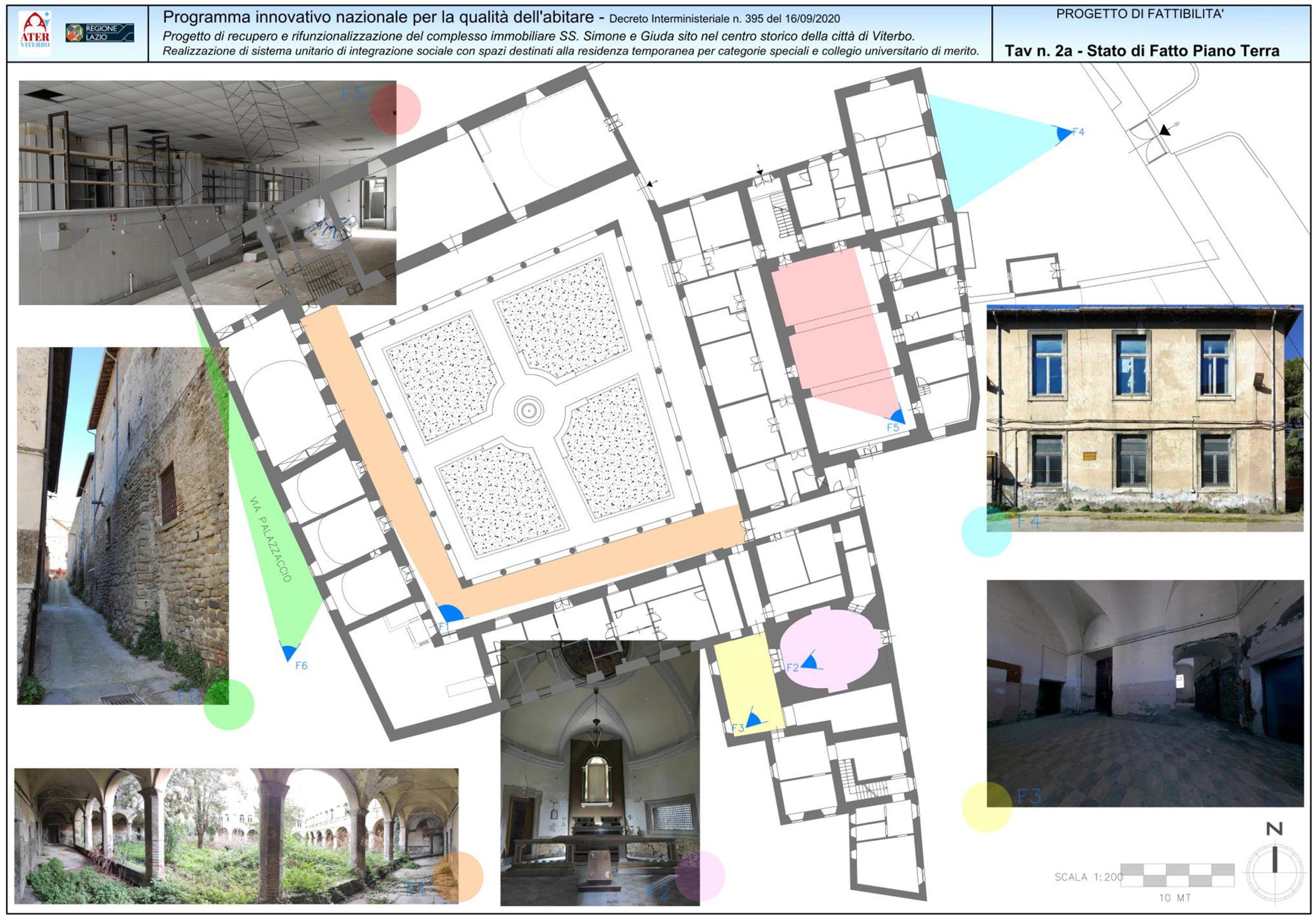Open the building facade photo F4
Screen dimensions: 1316x919
(1144, 418)
